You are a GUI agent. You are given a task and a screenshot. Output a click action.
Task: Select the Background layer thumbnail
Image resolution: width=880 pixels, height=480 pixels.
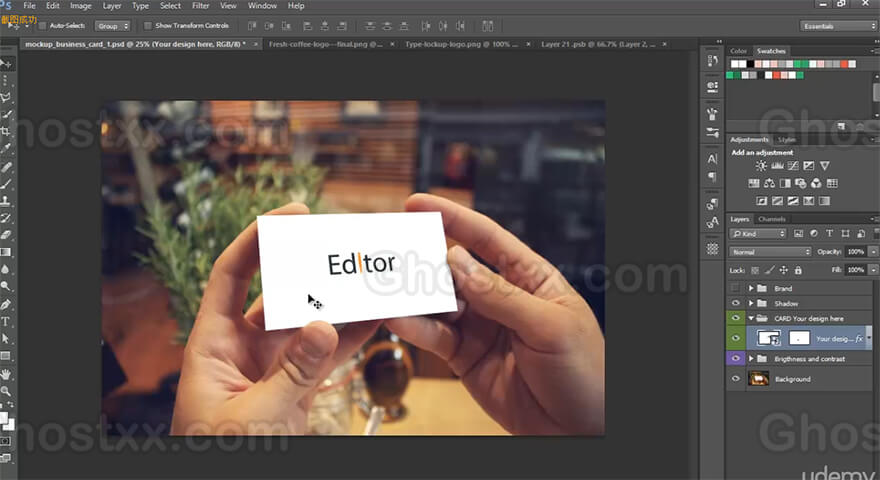point(759,379)
